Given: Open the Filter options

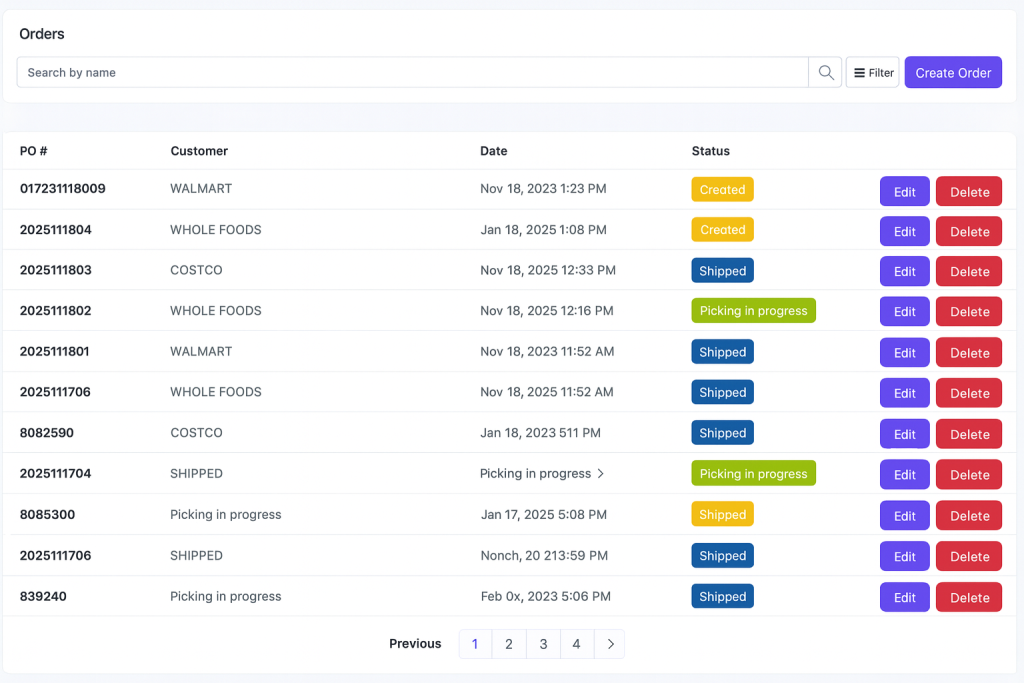Looking at the screenshot, I should (872, 72).
